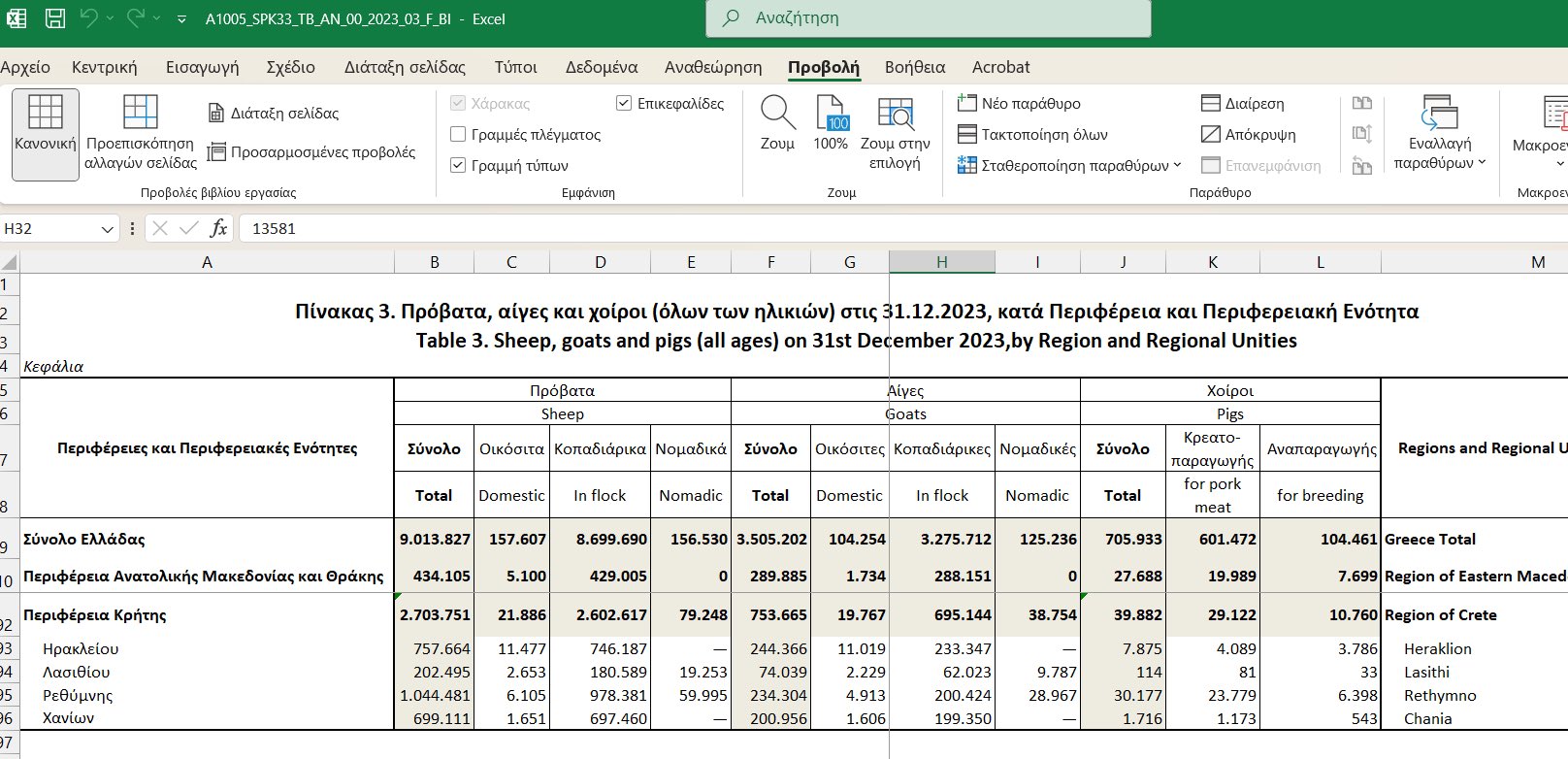Click the Reset Window Position icon
The height and width of the screenshot is (759, 1568).
tap(1362, 165)
